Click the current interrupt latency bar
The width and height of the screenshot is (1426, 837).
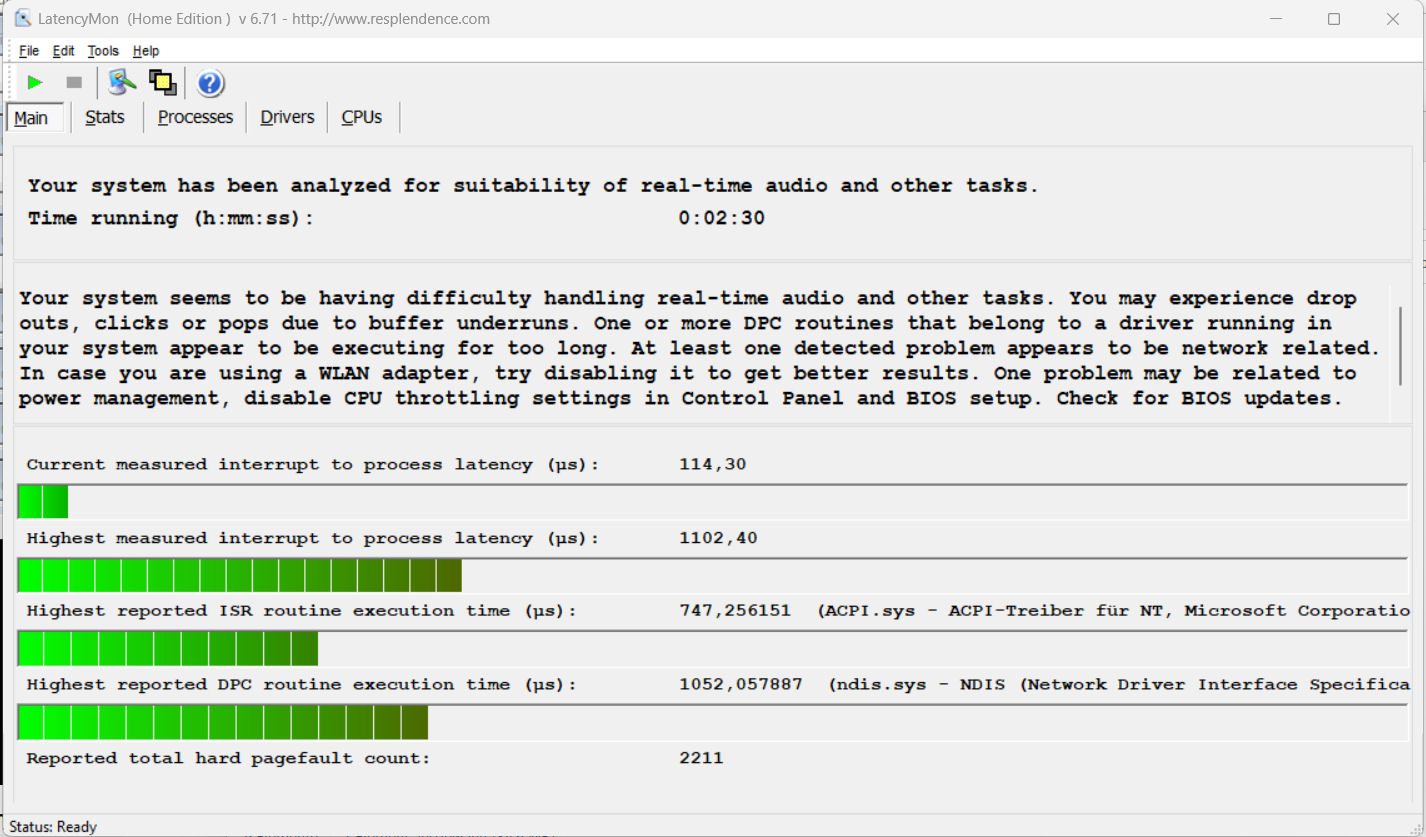(713, 502)
